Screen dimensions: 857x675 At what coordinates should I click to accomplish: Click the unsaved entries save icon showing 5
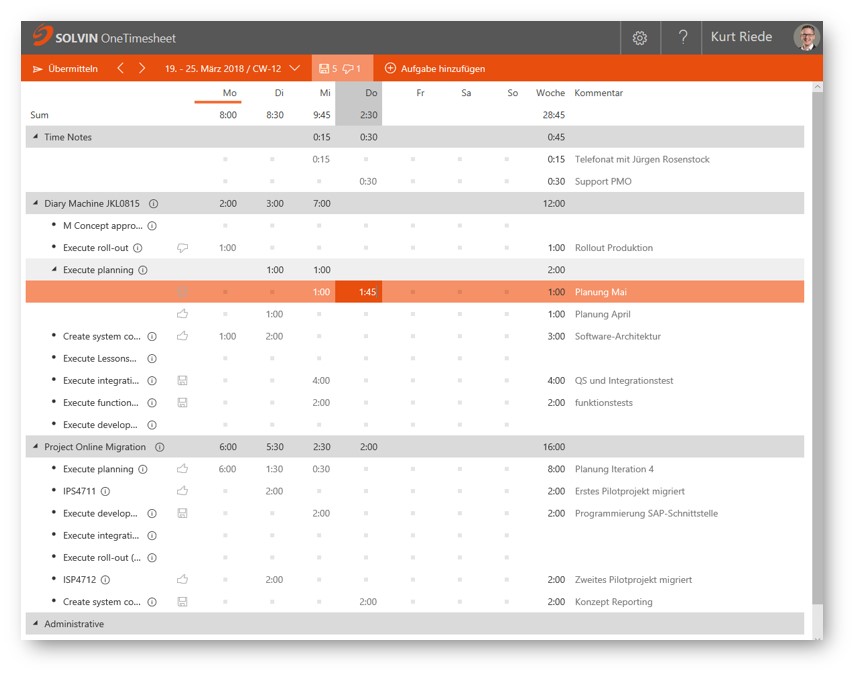point(328,68)
